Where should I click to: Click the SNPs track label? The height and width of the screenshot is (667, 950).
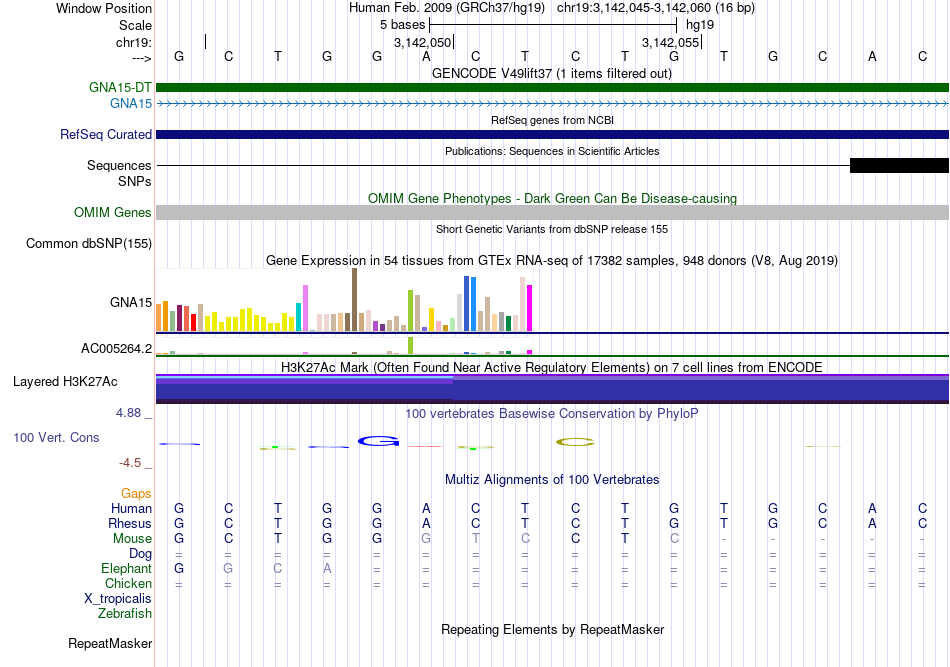tap(135, 181)
